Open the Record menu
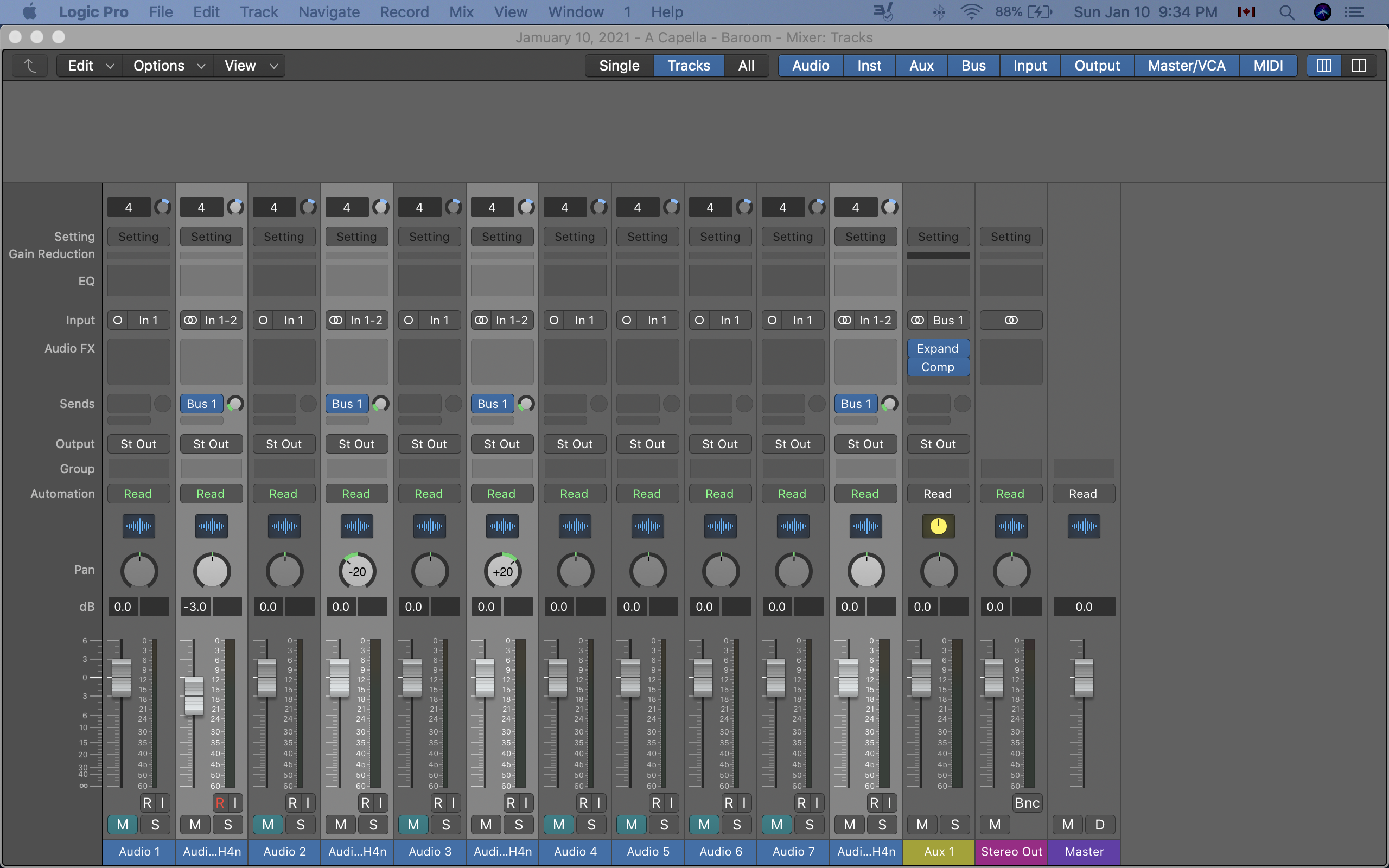The height and width of the screenshot is (868, 1389). [x=404, y=12]
